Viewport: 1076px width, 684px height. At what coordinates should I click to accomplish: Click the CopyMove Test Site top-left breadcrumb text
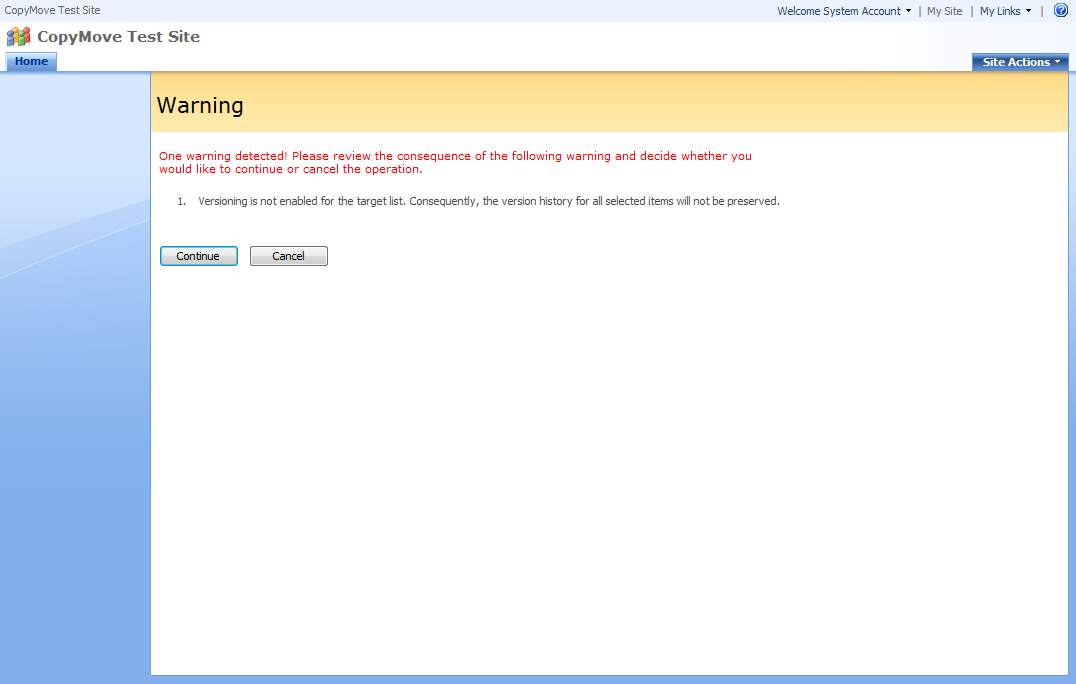click(52, 10)
